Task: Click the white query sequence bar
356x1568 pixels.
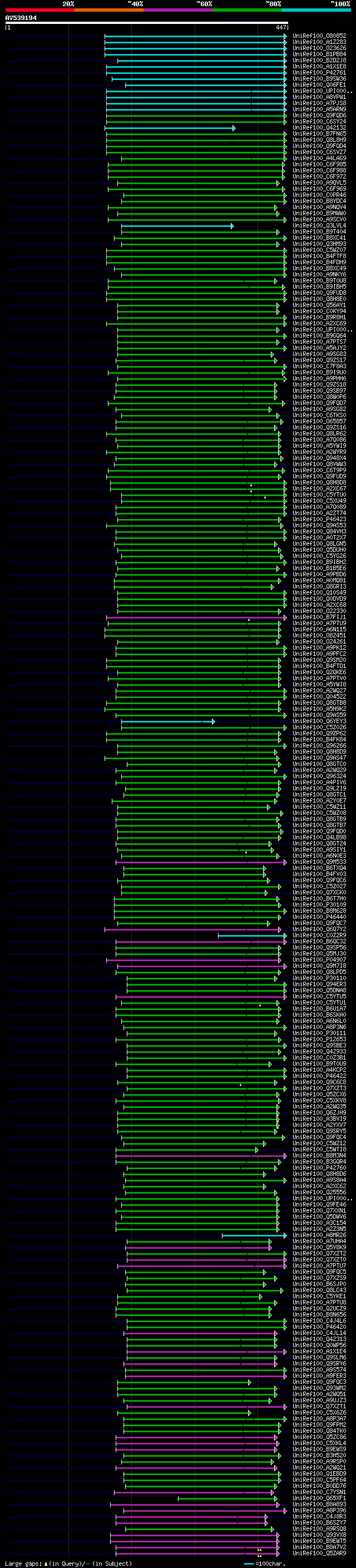Action: click(x=147, y=23)
